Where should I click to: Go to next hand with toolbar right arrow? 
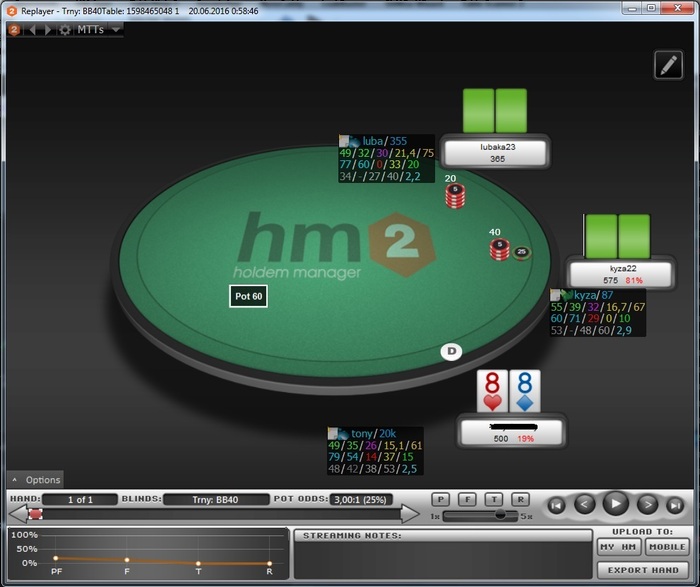click(x=48, y=30)
